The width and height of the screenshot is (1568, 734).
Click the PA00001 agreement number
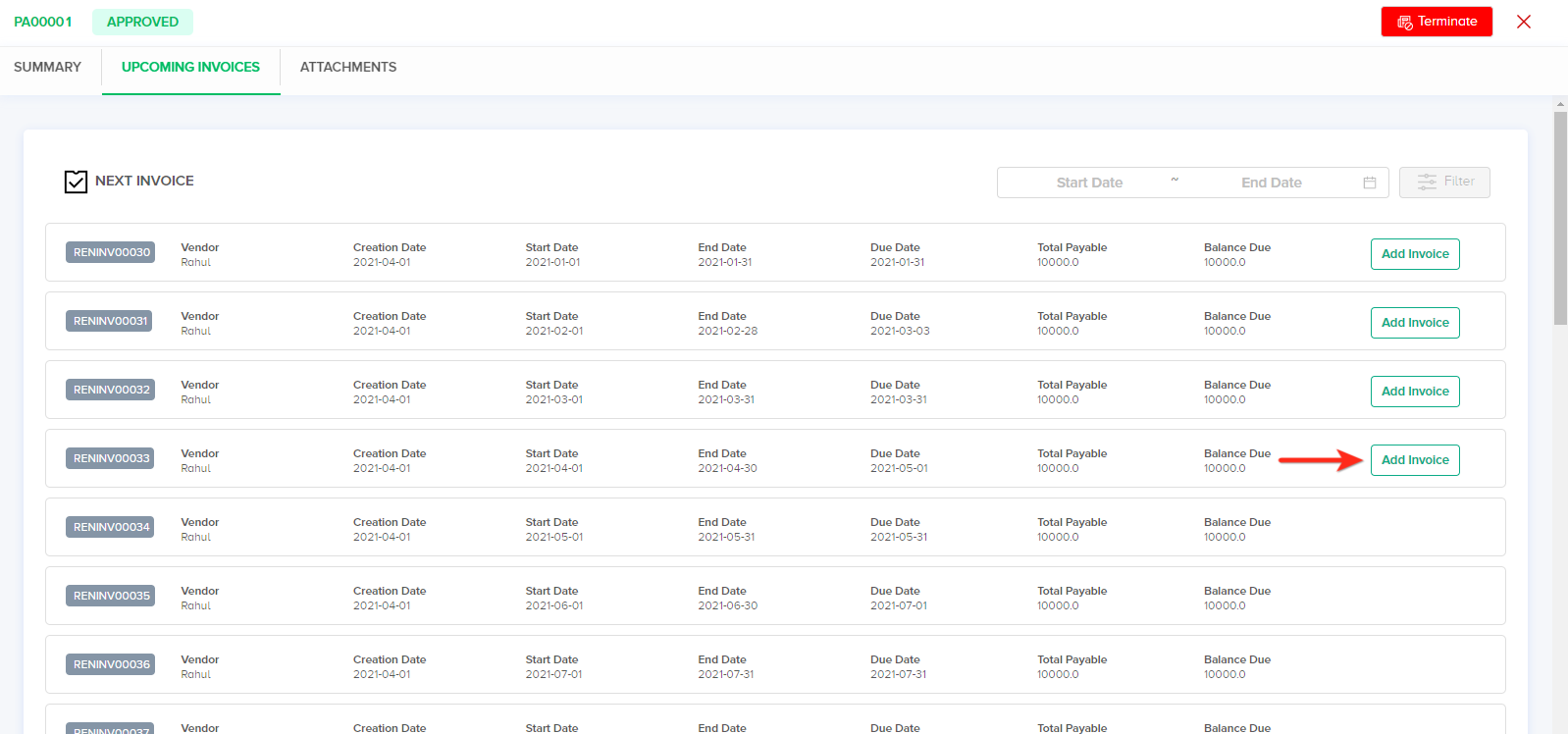point(43,22)
